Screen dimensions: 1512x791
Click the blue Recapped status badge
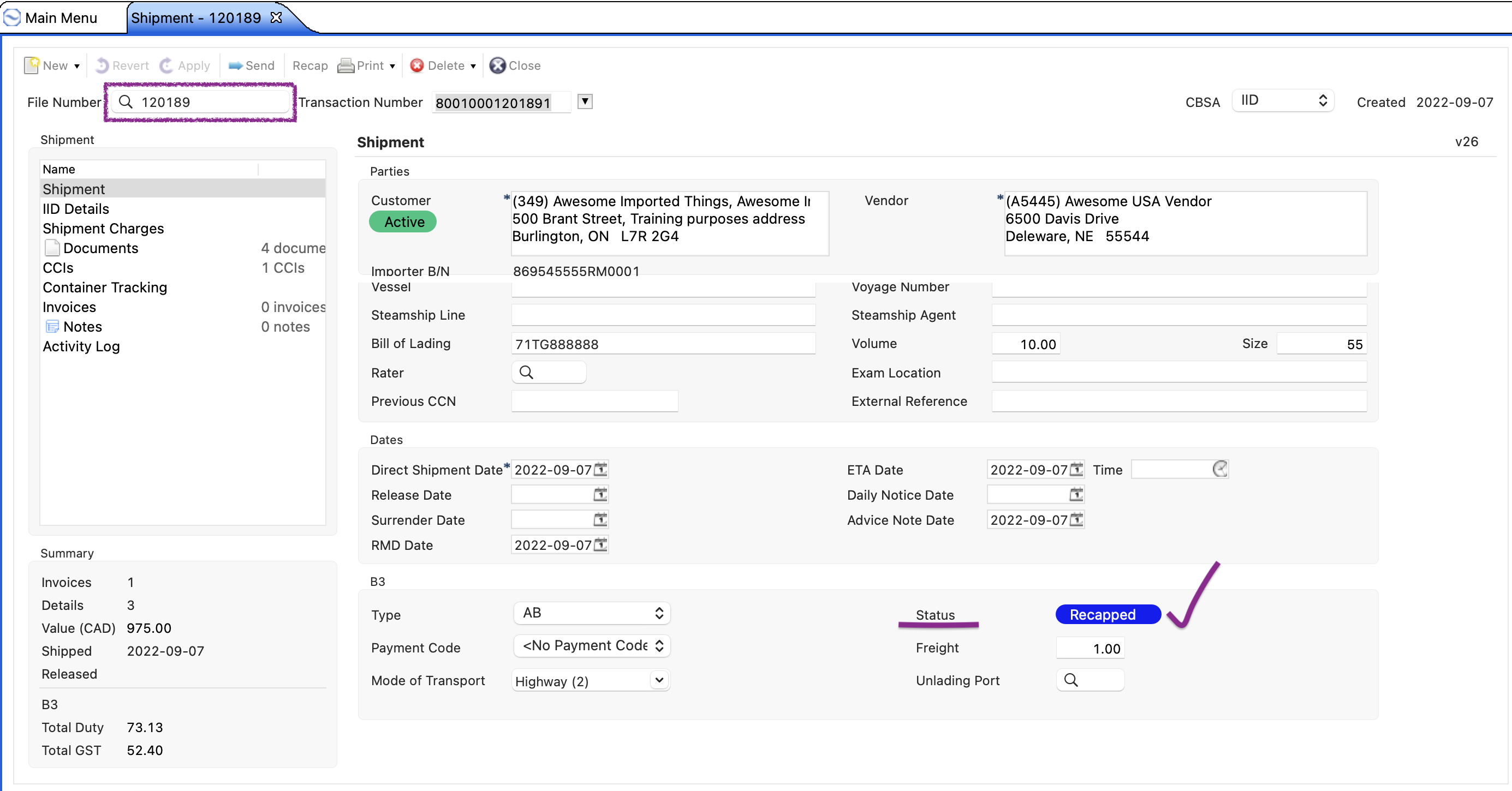tap(1108, 614)
